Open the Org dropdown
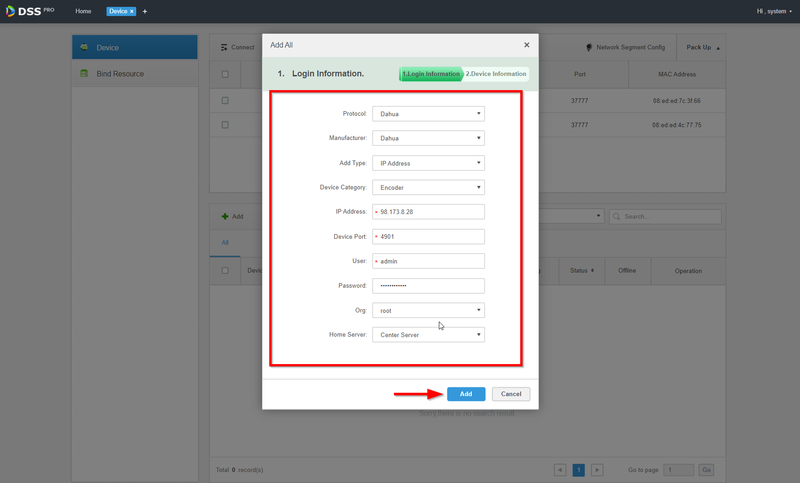 point(428,310)
